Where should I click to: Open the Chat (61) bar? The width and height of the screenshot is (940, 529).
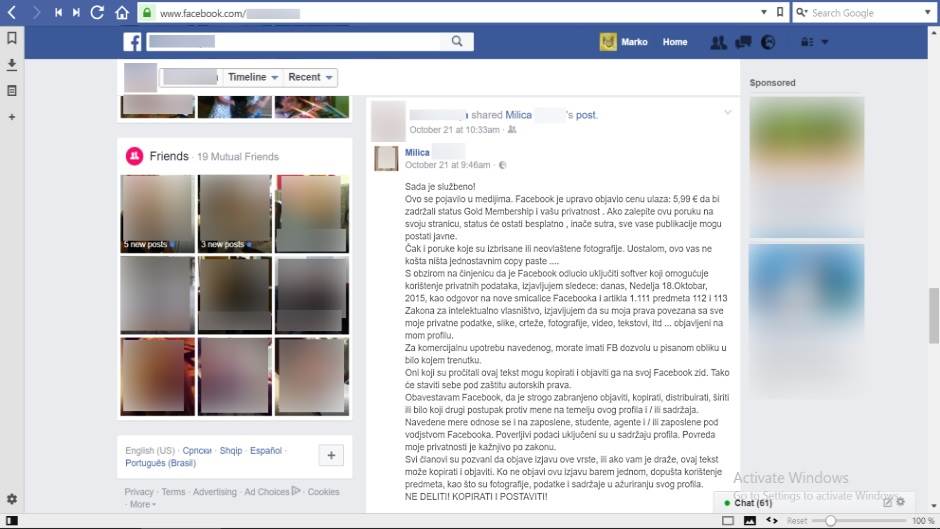754,502
